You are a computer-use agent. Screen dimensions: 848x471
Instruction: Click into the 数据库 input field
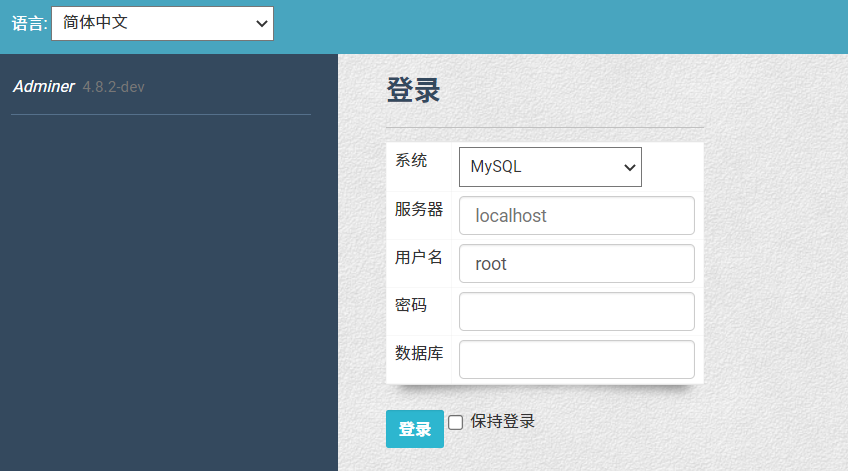click(576, 360)
